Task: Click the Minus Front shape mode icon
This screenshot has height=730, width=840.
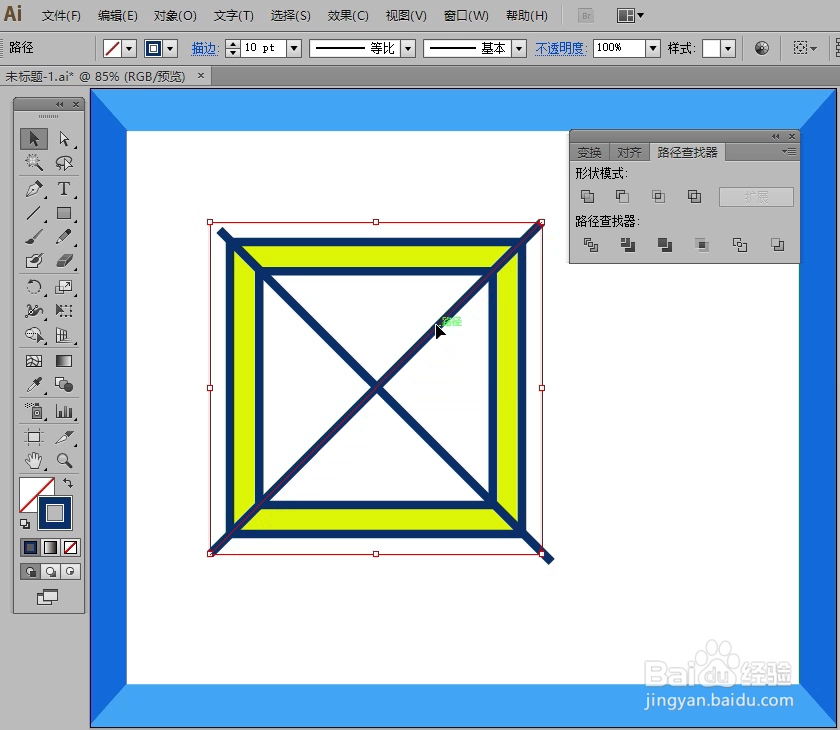Action: 622,197
